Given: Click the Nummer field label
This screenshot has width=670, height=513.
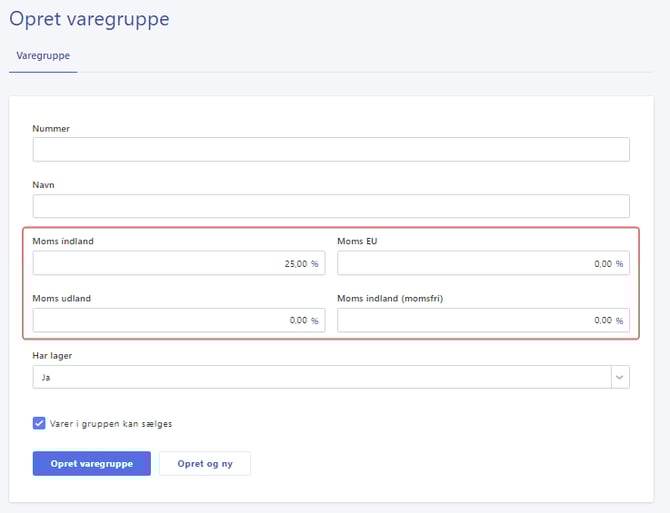Looking at the screenshot, I should 51,129.
